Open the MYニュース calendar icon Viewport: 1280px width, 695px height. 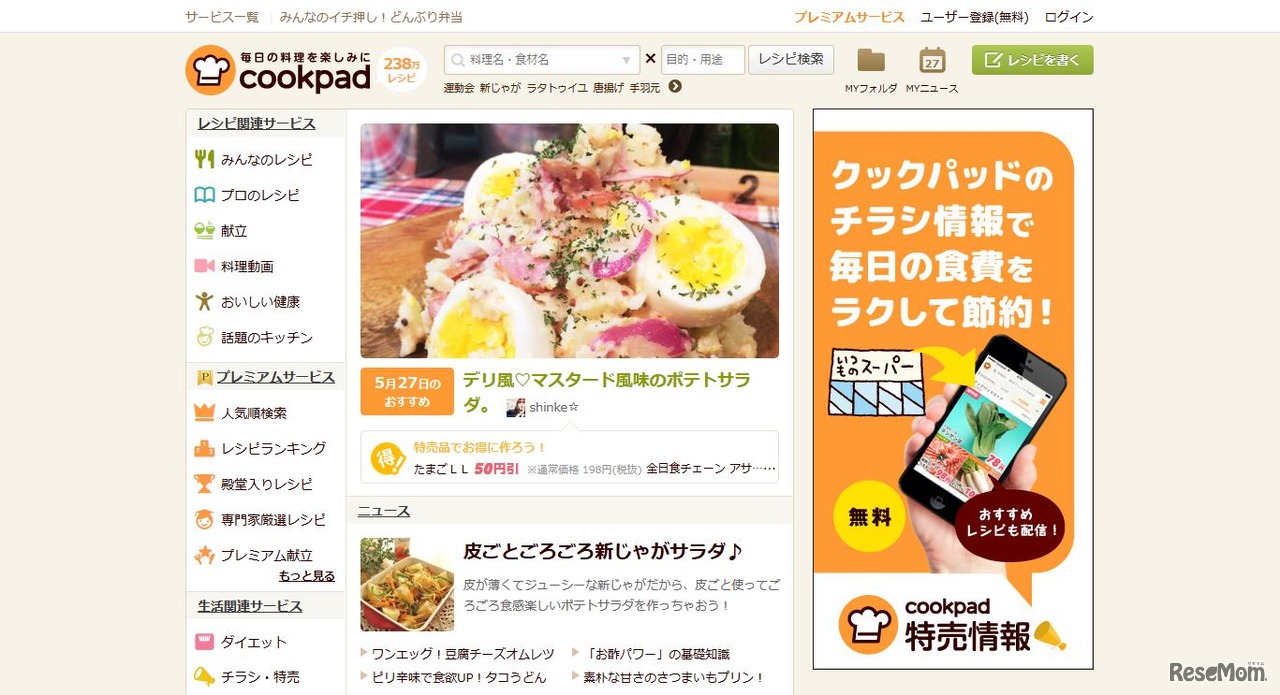[x=932, y=60]
